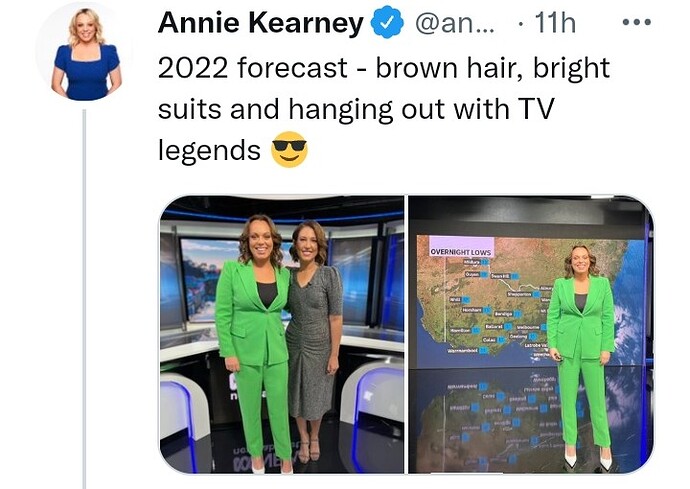
Task: Click the sunglasses emoji after legends
Action: coord(289,149)
